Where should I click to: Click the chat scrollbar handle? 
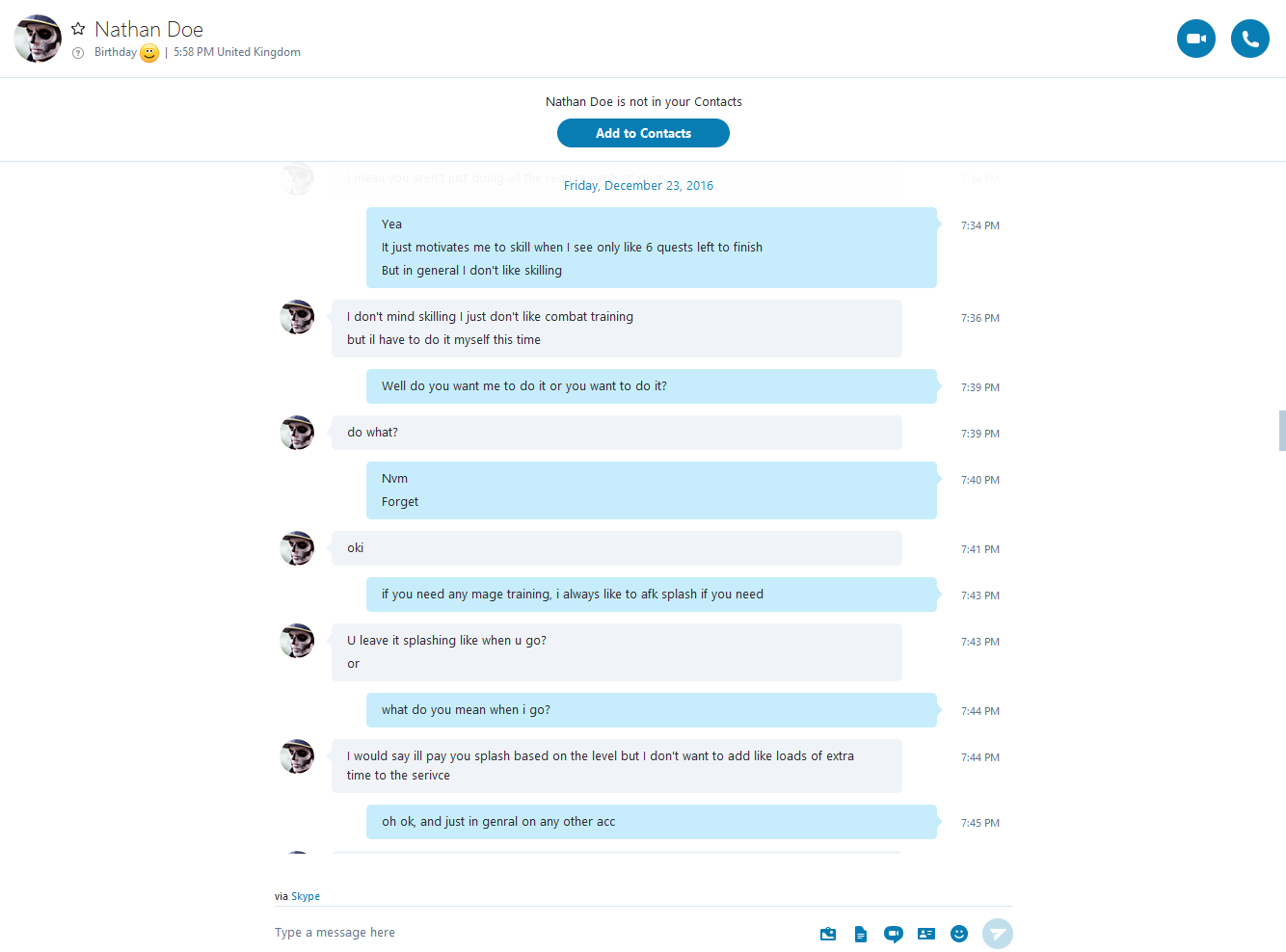(x=1282, y=431)
